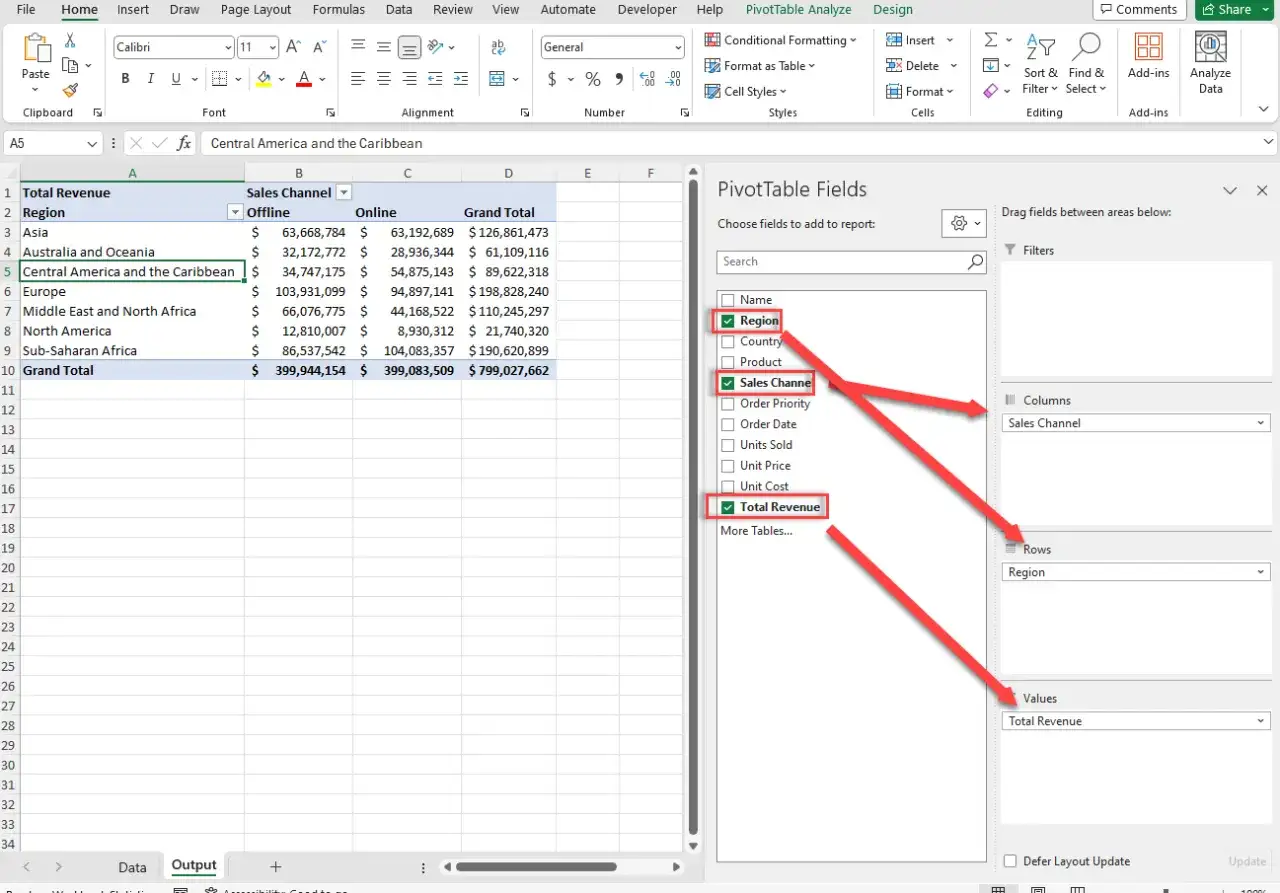This screenshot has height=893, width=1280.
Task: Click the Format Painter brush icon
Action: (x=70, y=89)
